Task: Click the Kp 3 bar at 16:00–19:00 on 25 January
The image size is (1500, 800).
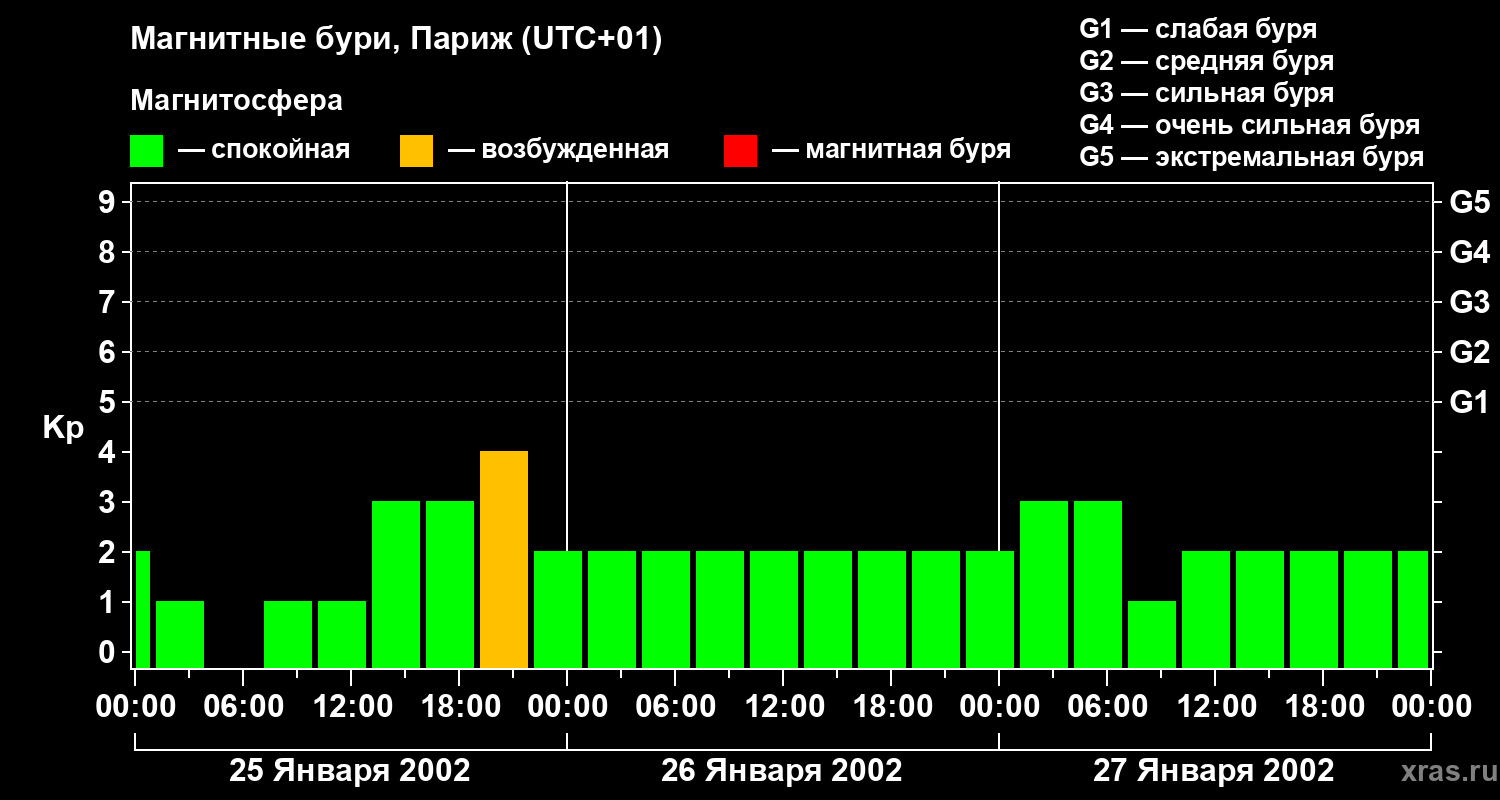Action: [x=450, y=585]
